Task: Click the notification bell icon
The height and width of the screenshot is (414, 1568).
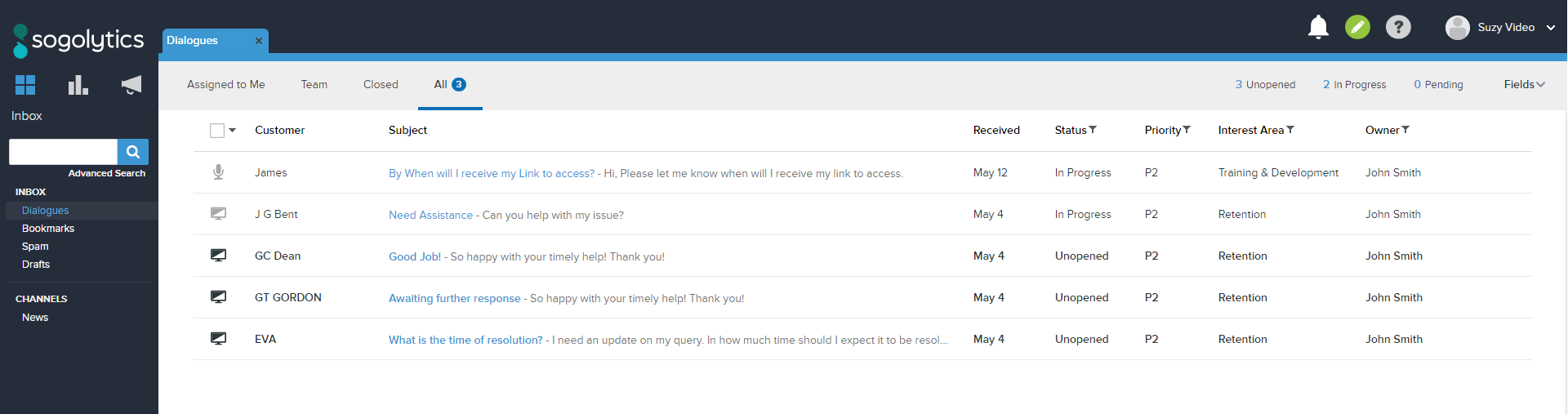Action: 1318,27
